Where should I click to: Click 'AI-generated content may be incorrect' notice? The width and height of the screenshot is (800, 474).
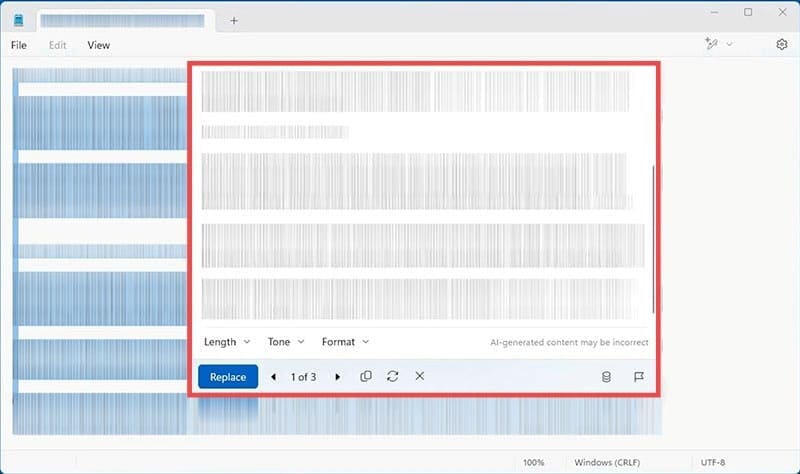569,342
